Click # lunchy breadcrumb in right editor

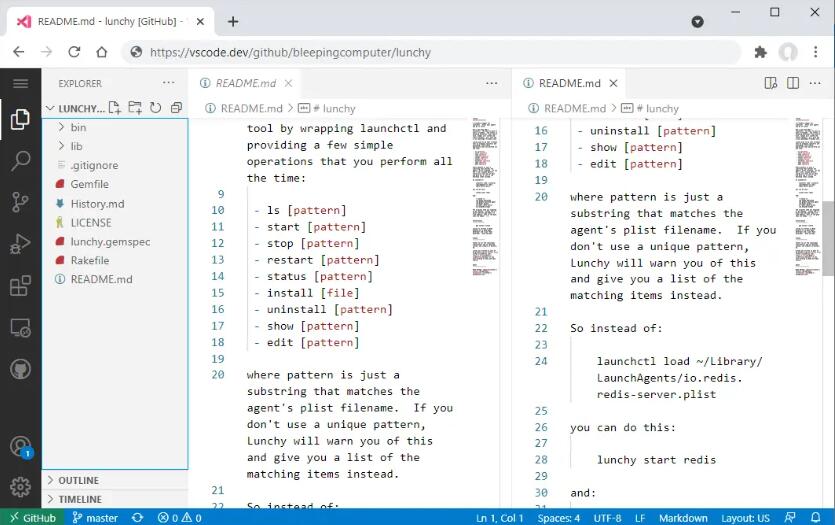pyautogui.click(x=650, y=109)
